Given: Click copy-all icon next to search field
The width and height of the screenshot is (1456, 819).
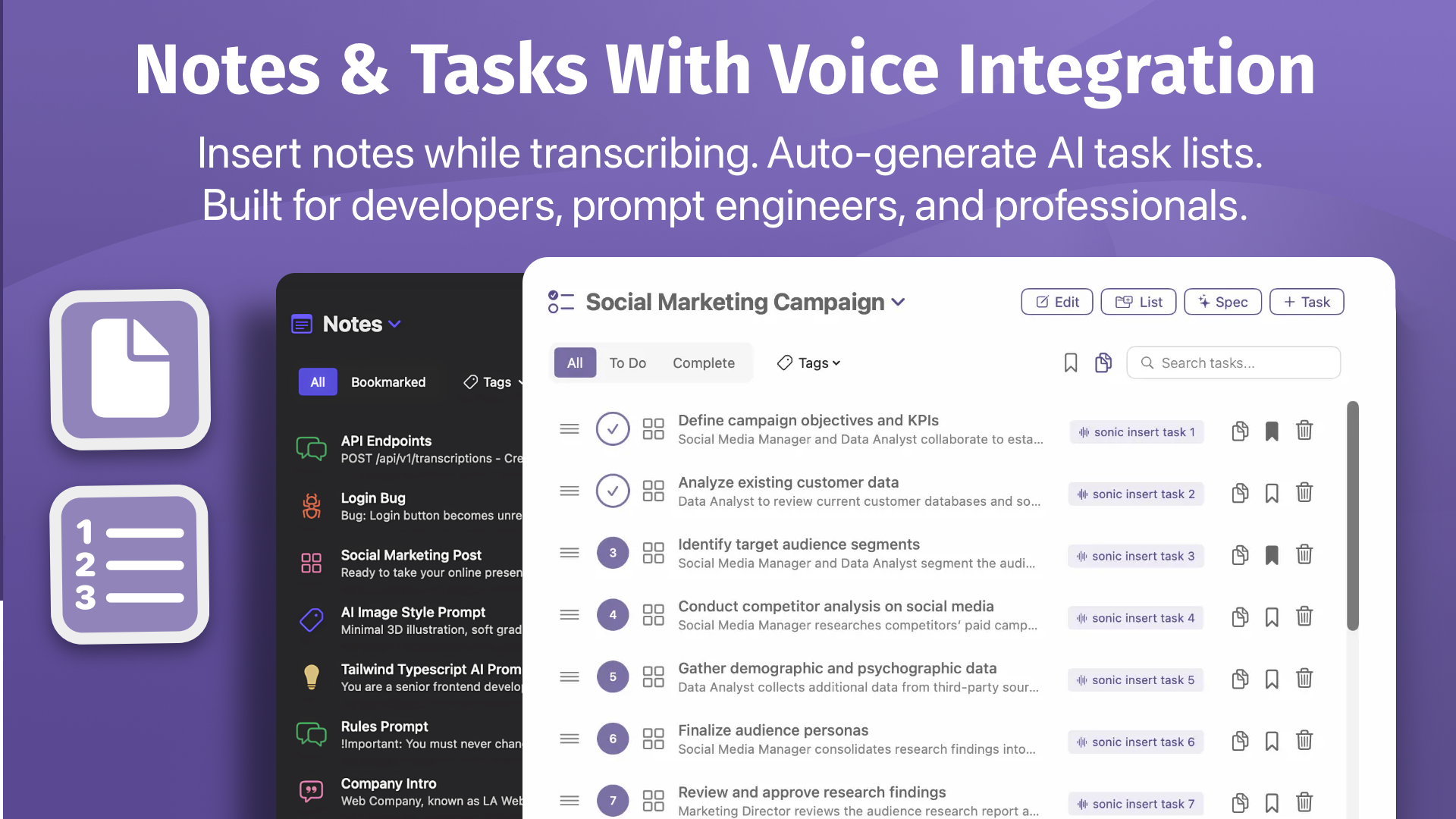Looking at the screenshot, I should 1103,363.
